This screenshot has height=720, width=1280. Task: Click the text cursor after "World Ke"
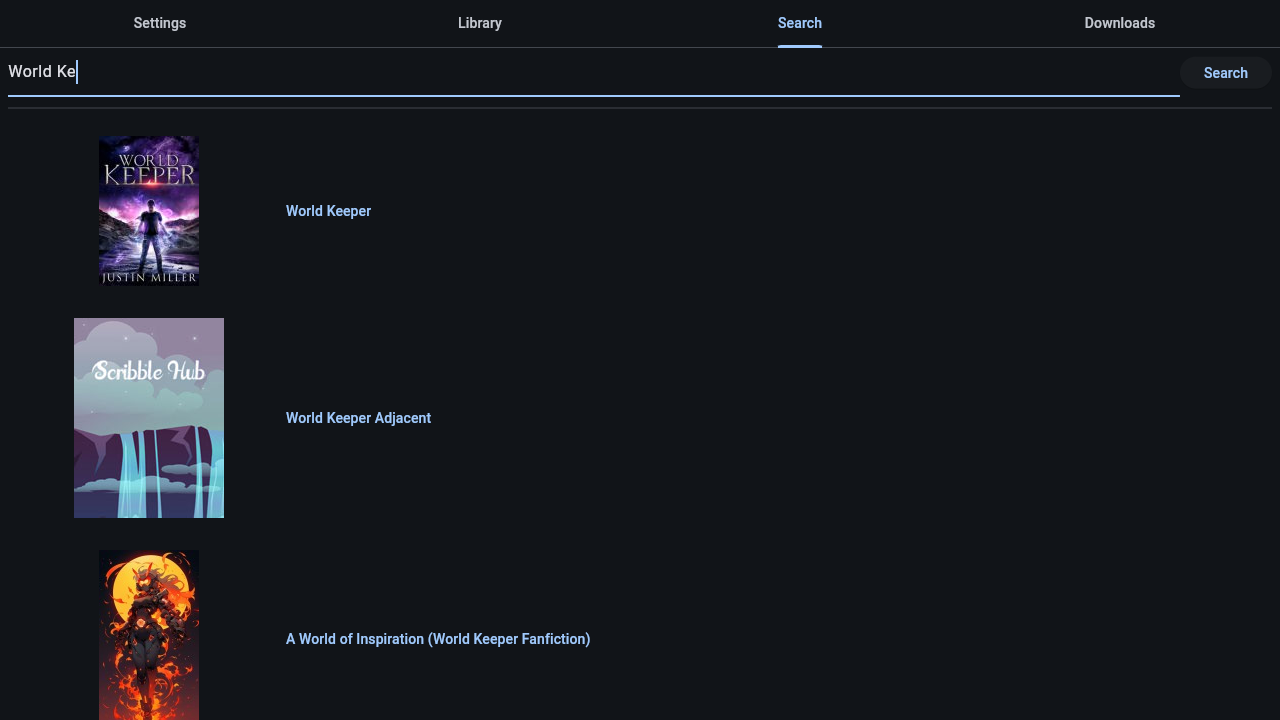click(x=77, y=72)
